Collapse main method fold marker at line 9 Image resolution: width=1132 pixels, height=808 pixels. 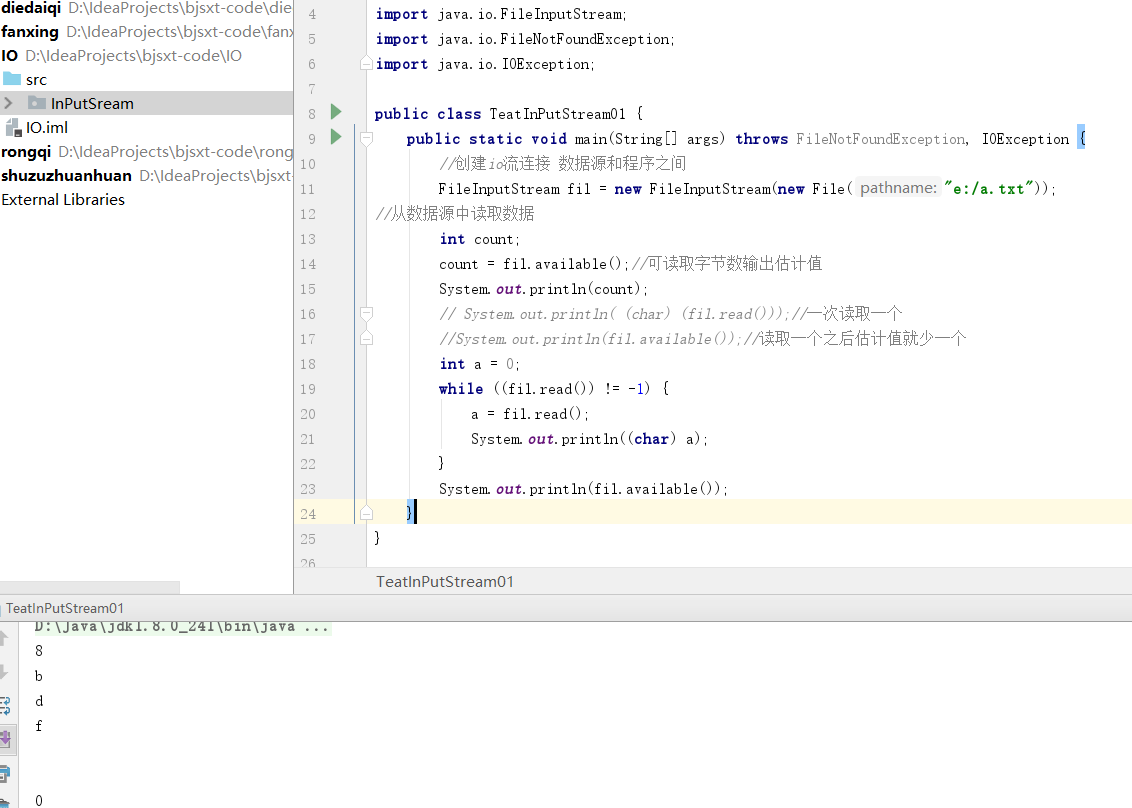point(366,138)
